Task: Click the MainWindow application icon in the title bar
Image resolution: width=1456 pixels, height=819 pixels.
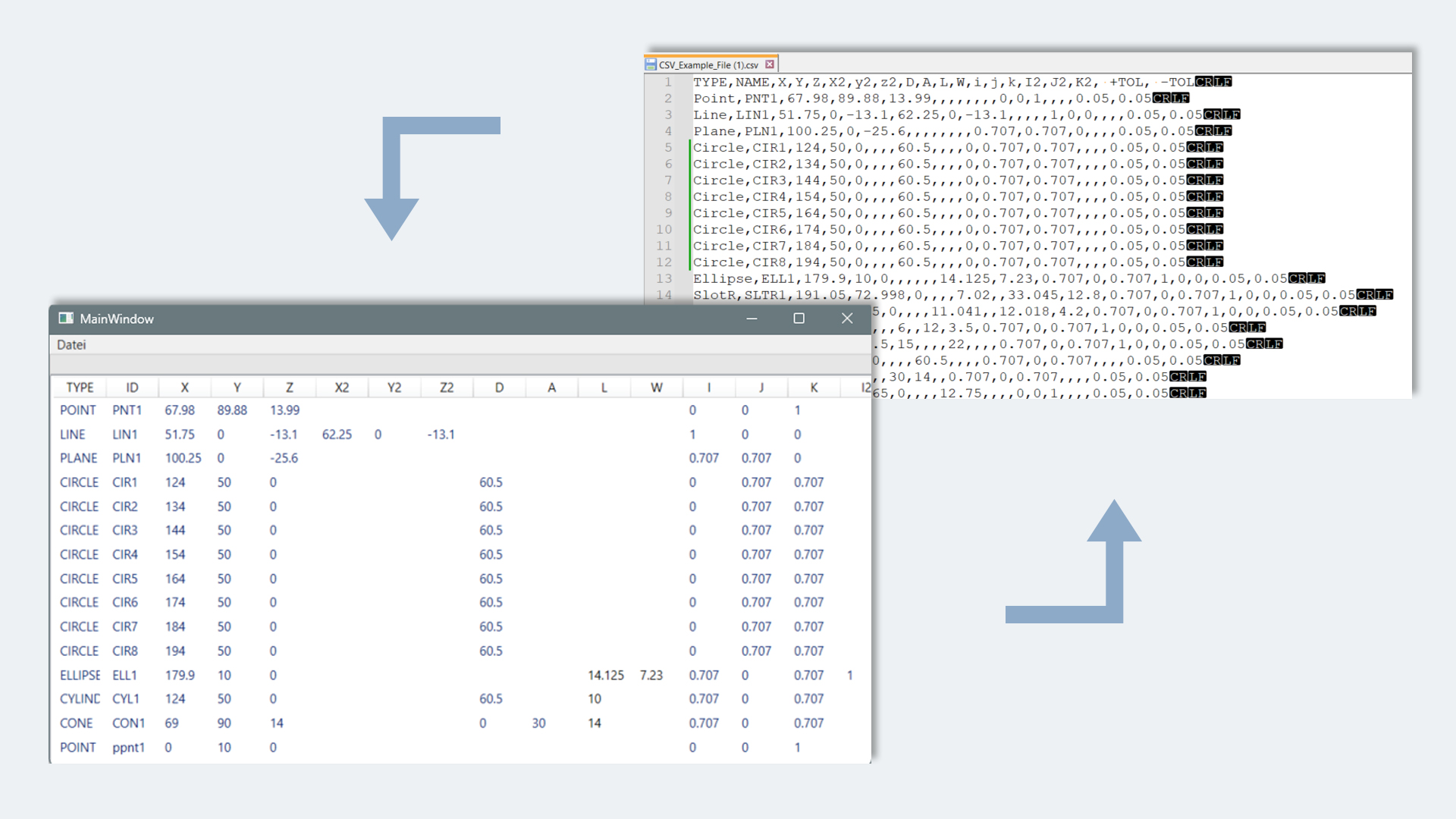Action: click(x=66, y=318)
